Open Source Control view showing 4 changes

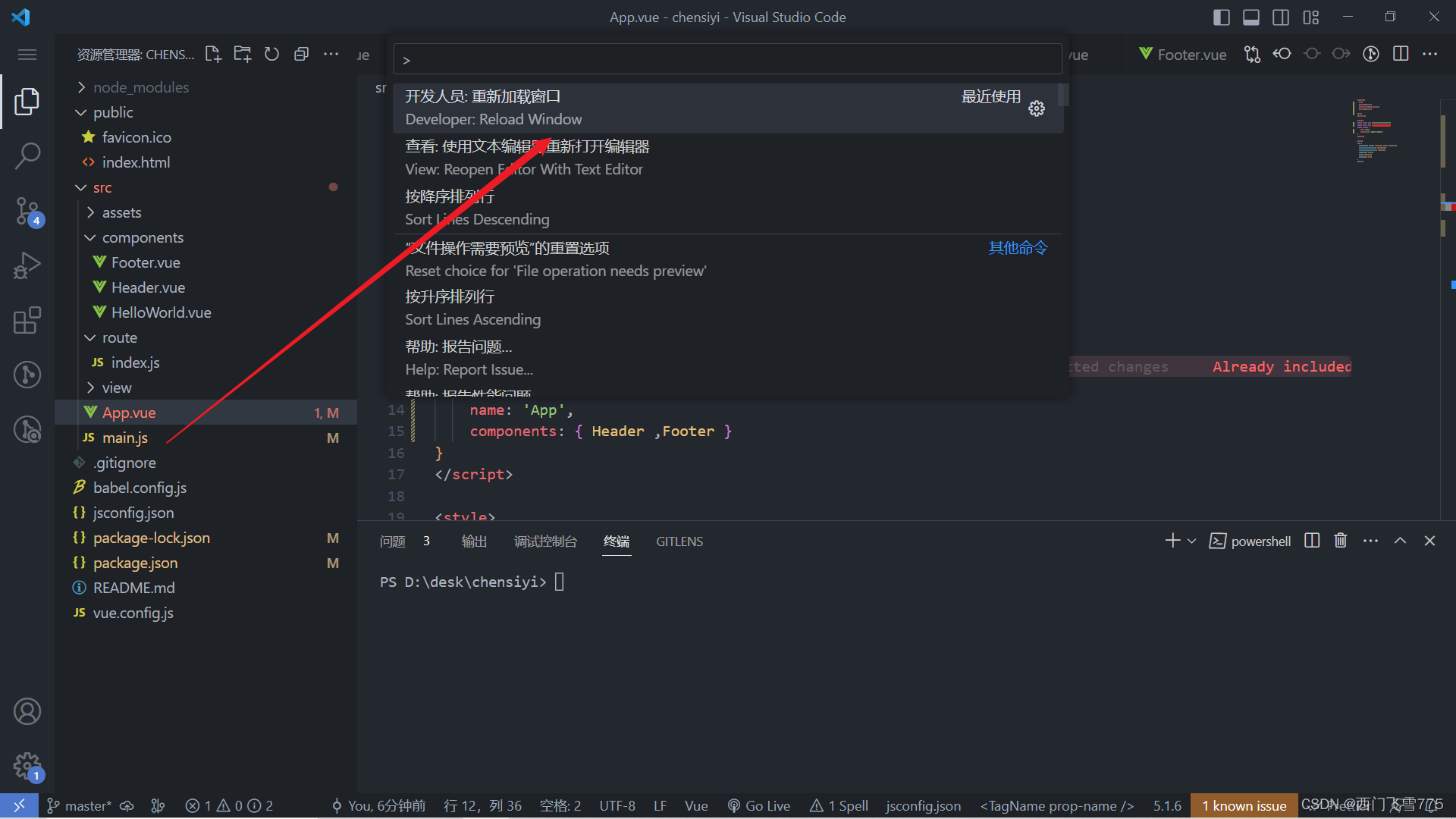click(x=27, y=210)
